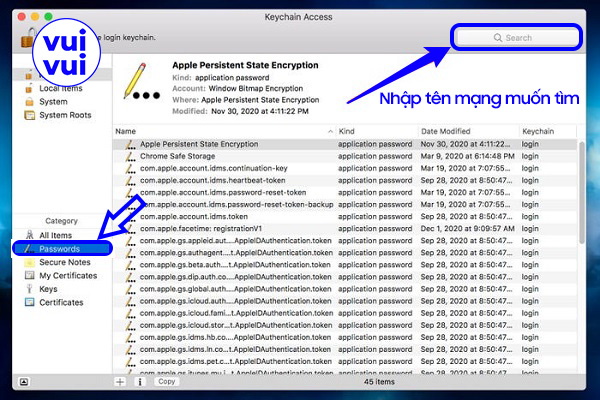Open the Certificates category

point(61,302)
